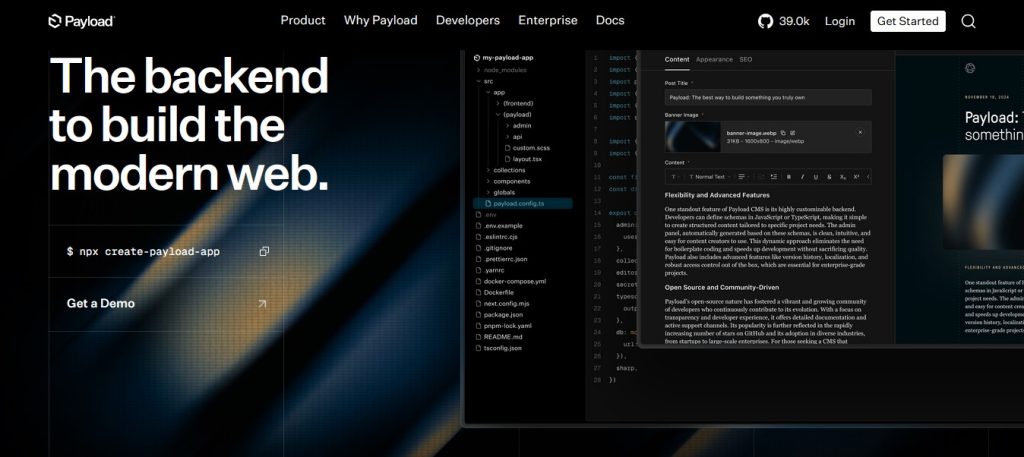
Task: Open the text alignment dropdown in toolbar
Action: point(743,177)
